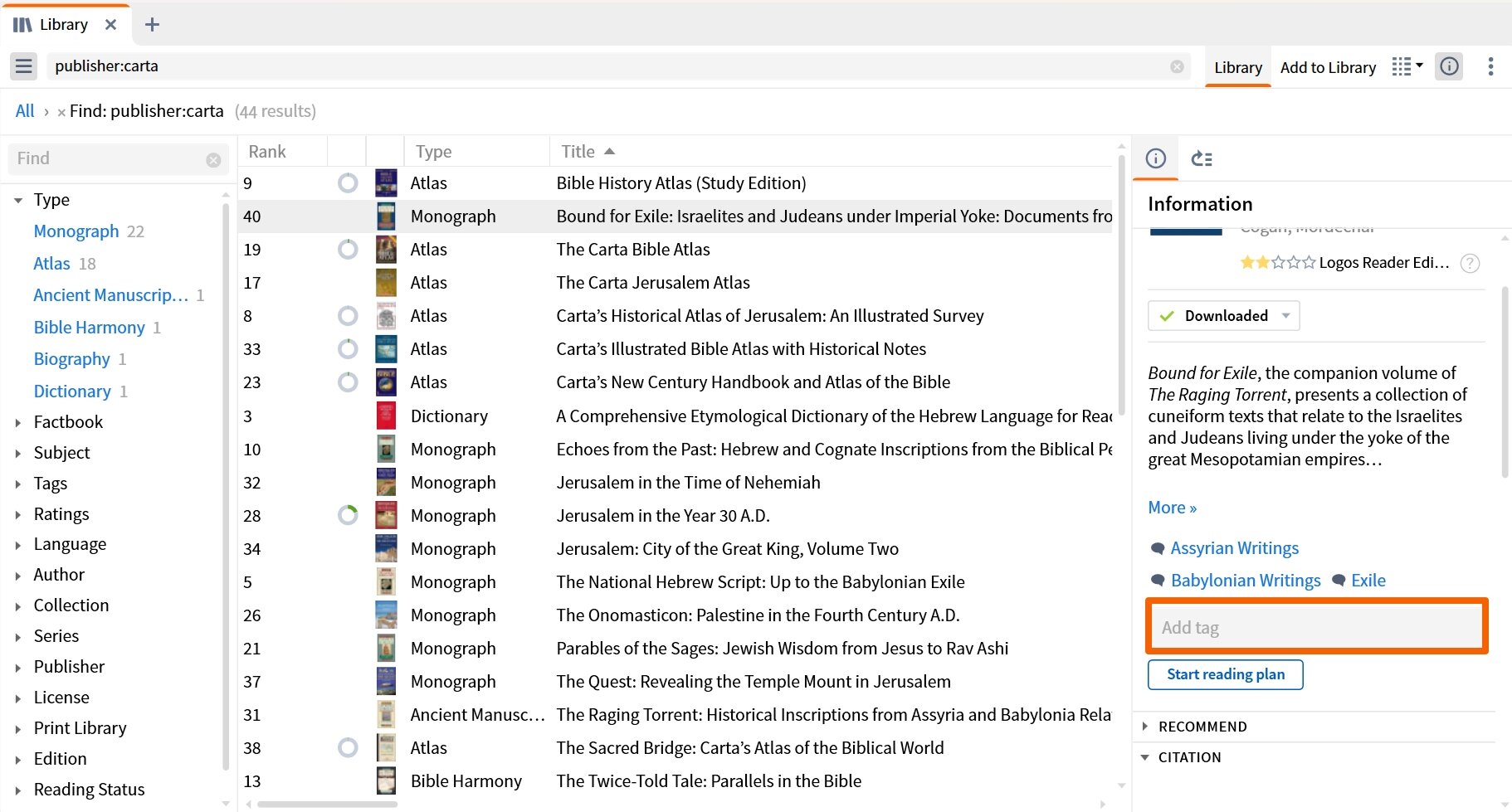Screen dimensions: 1512x812
Task: Open the hamburger panel menu icon
Action: tap(23, 66)
